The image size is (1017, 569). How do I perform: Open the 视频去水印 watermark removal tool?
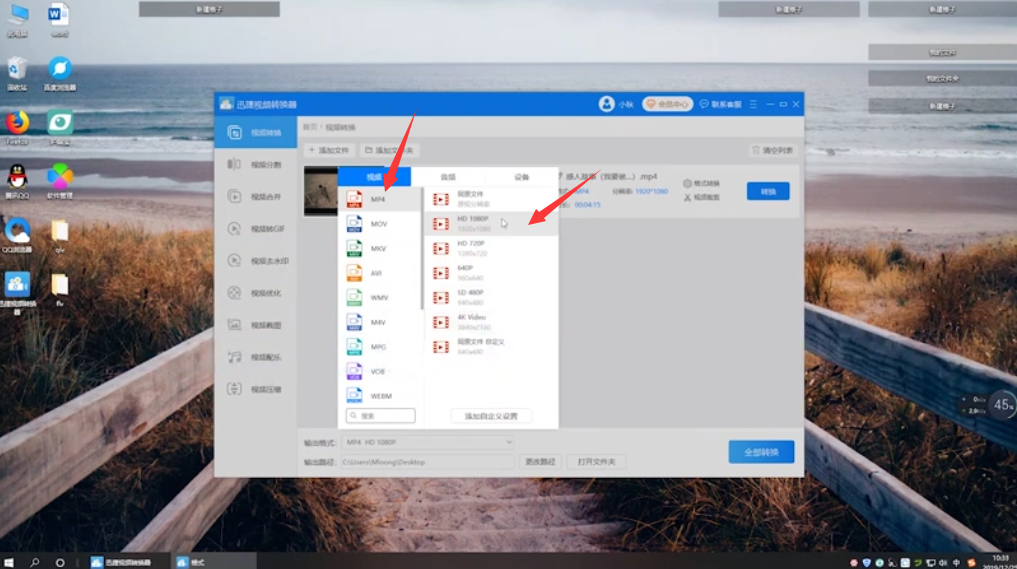pos(256,261)
